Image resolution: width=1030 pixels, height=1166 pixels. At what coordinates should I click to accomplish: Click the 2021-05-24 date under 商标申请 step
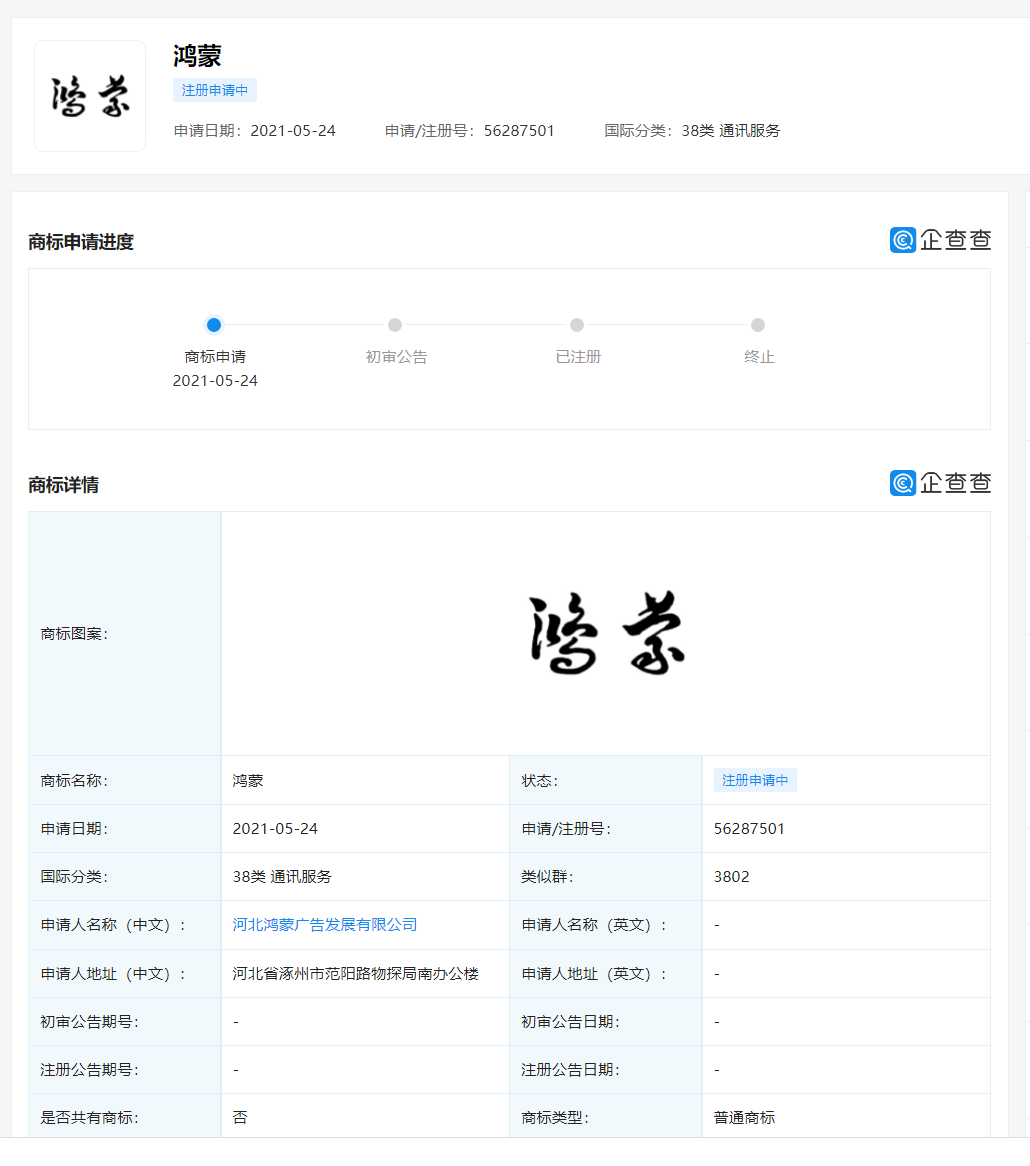click(x=215, y=381)
